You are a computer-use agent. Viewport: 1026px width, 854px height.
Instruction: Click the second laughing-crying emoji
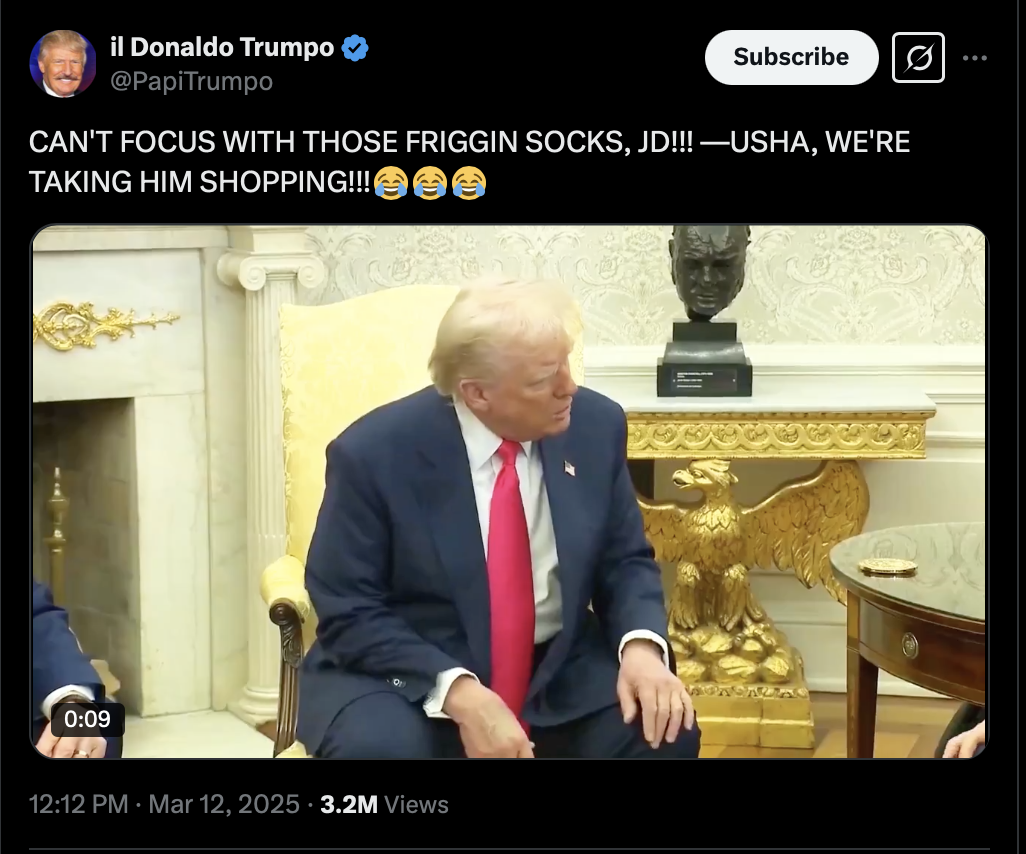point(430,182)
